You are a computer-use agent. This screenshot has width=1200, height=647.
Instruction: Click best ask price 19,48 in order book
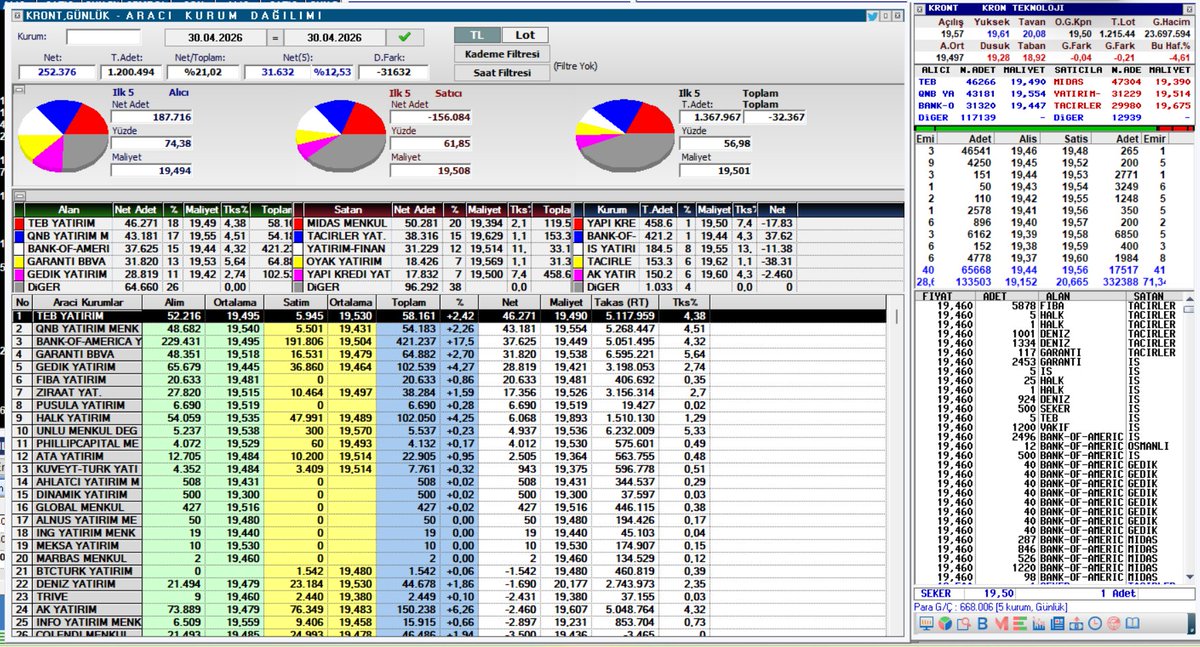click(x=1074, y=150)
